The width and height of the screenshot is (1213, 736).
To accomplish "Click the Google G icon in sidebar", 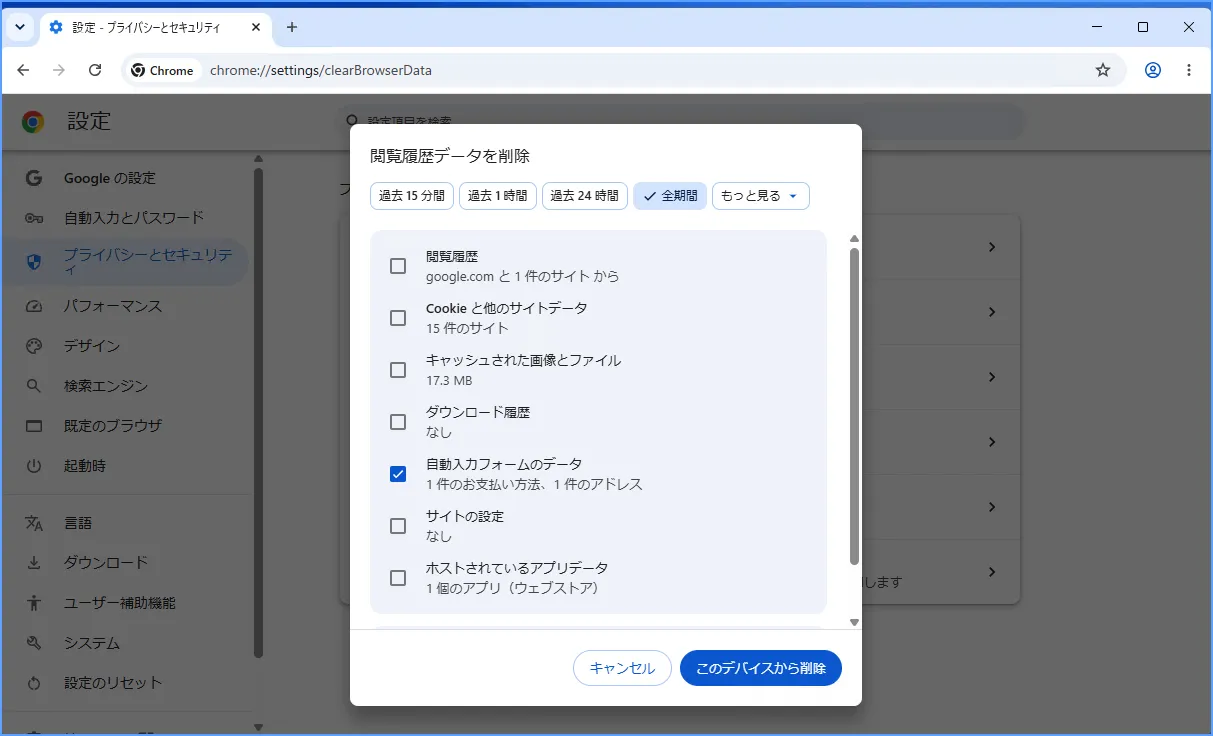I will pyautogui.click(x=34, y=178).
